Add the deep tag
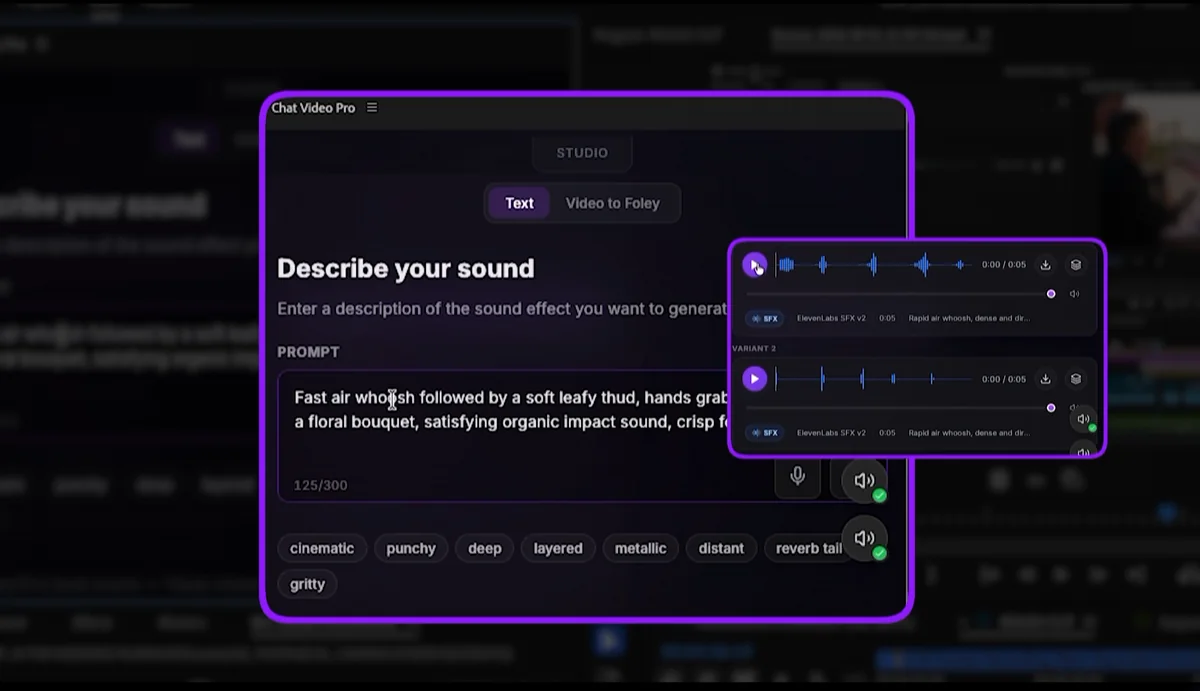The image size is (1200, 691). (x=485, y=548)
